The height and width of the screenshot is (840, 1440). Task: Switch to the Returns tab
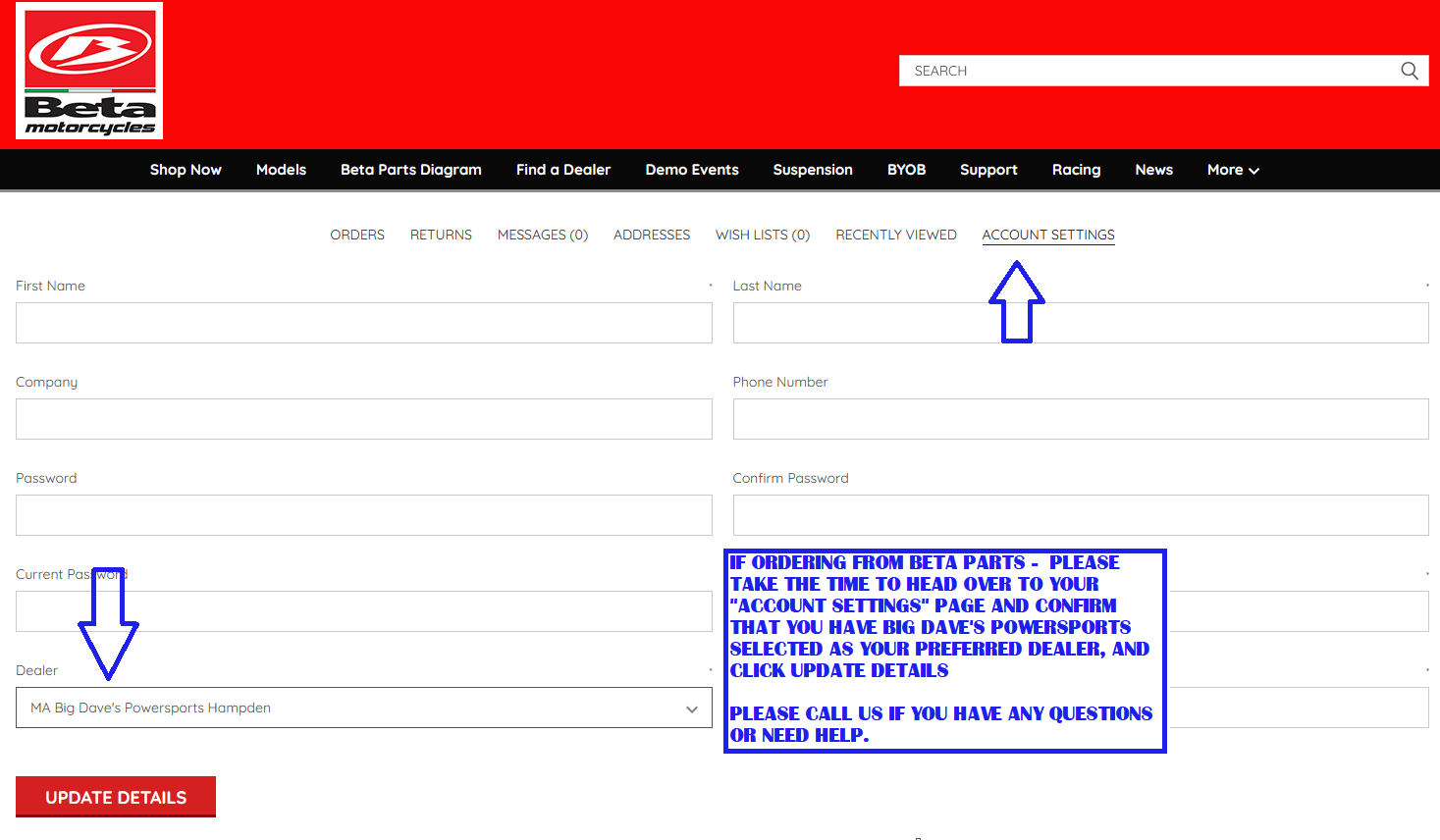click(441, 235)
